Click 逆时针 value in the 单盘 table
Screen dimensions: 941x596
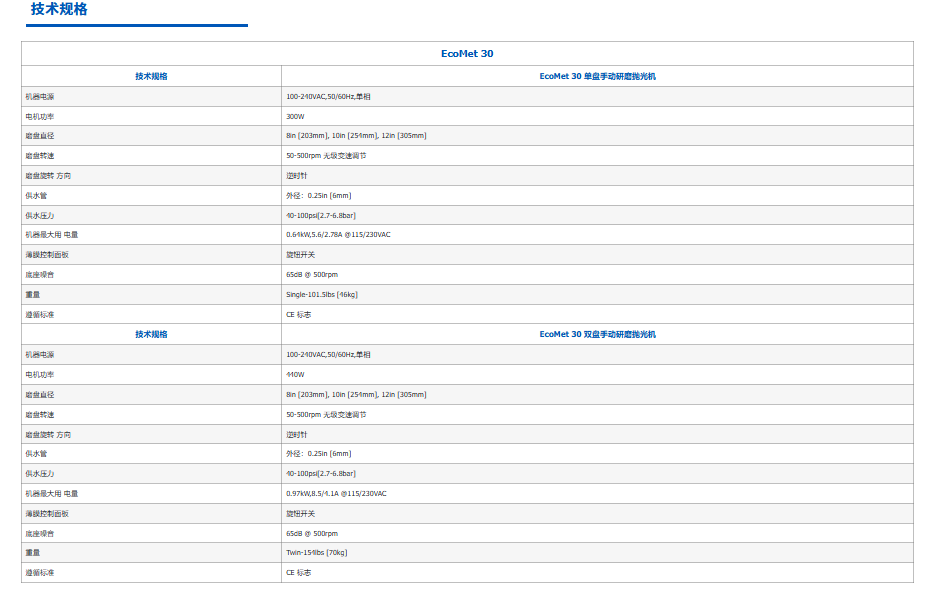pyautogui.click(x=296, y=176)
